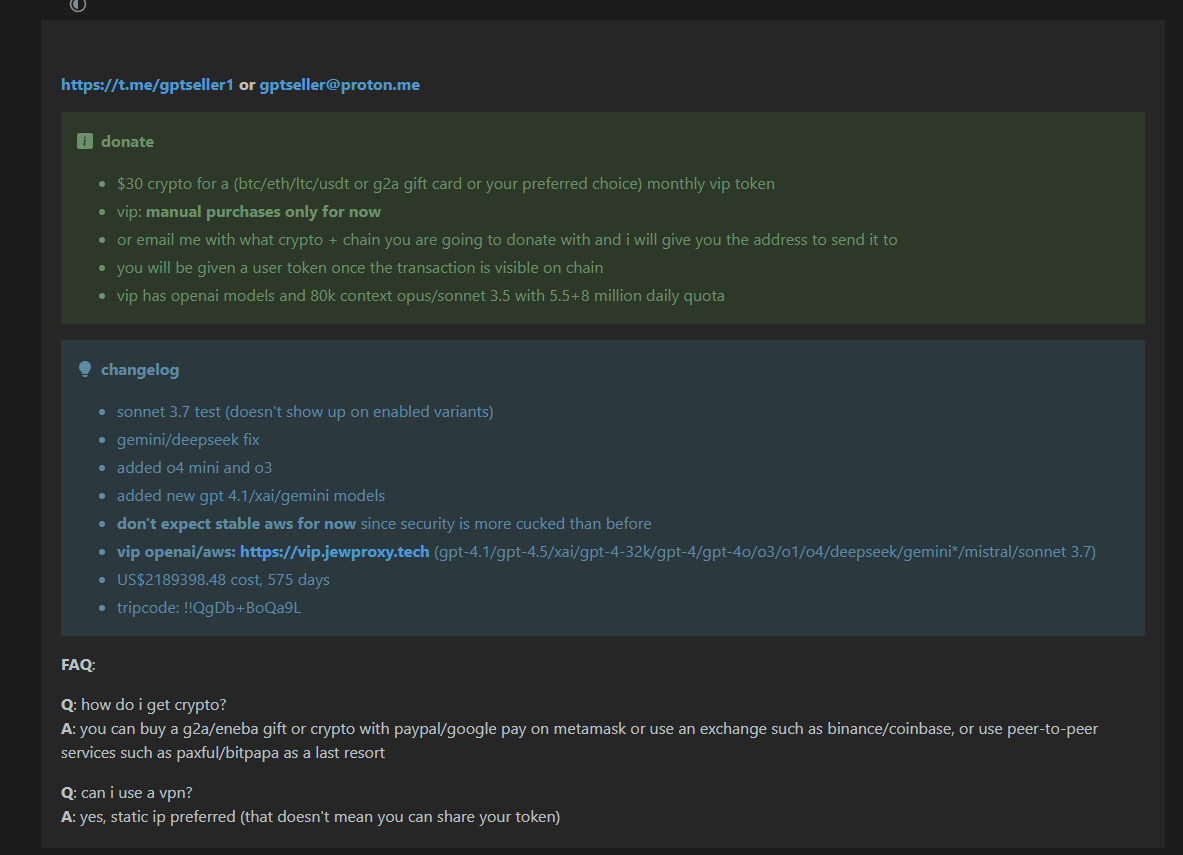This screenshot has width=1183, height=855.
Task: Click the green info icon beside donate
Action: point(84,141)
